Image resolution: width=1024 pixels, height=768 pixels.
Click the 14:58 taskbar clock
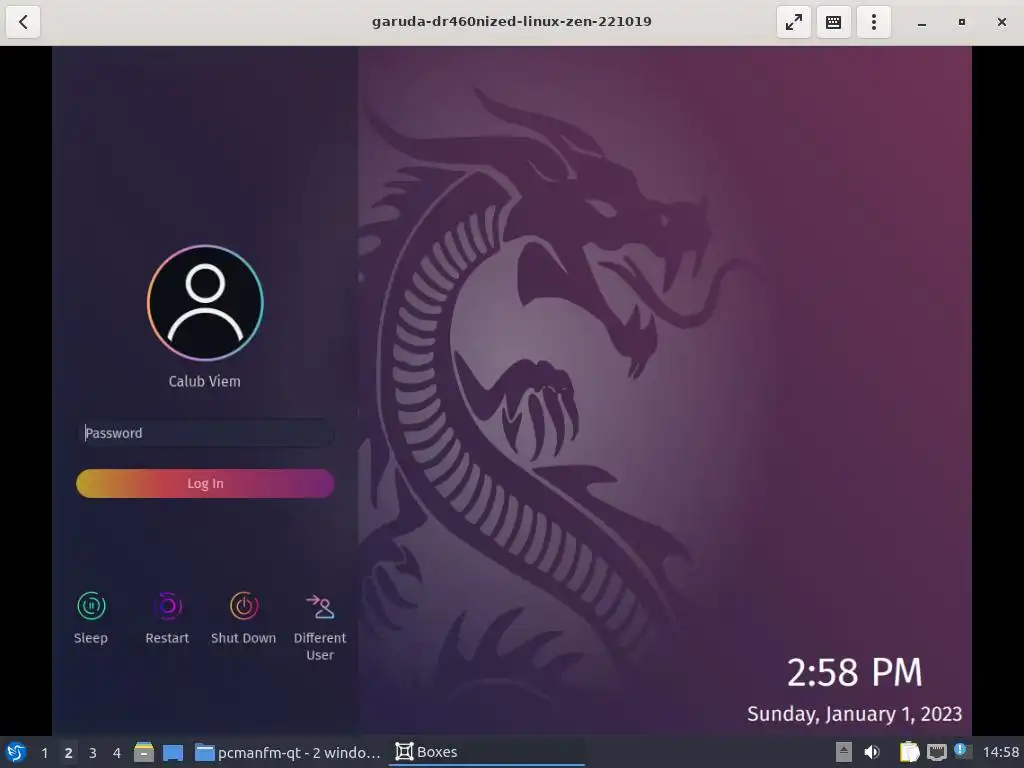tap(1000, 752)
